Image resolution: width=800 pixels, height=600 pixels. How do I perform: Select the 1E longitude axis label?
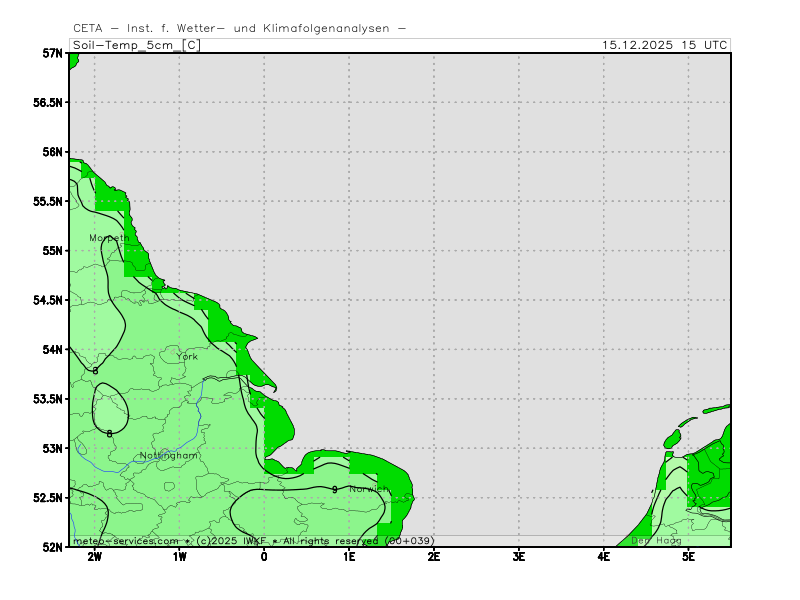click(349, 556)
